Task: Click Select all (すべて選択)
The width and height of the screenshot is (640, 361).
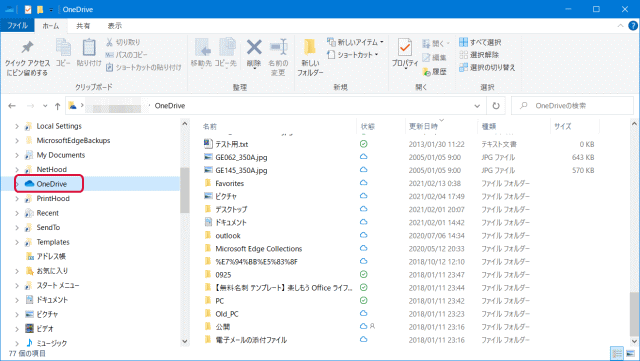Action: click(480, 42)
